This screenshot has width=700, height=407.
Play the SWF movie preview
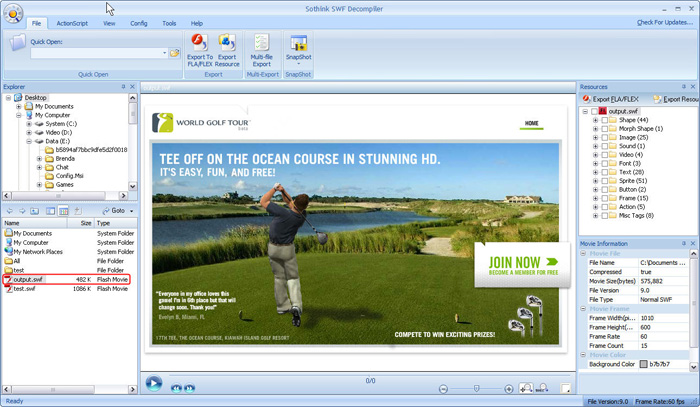coord(154,383)
